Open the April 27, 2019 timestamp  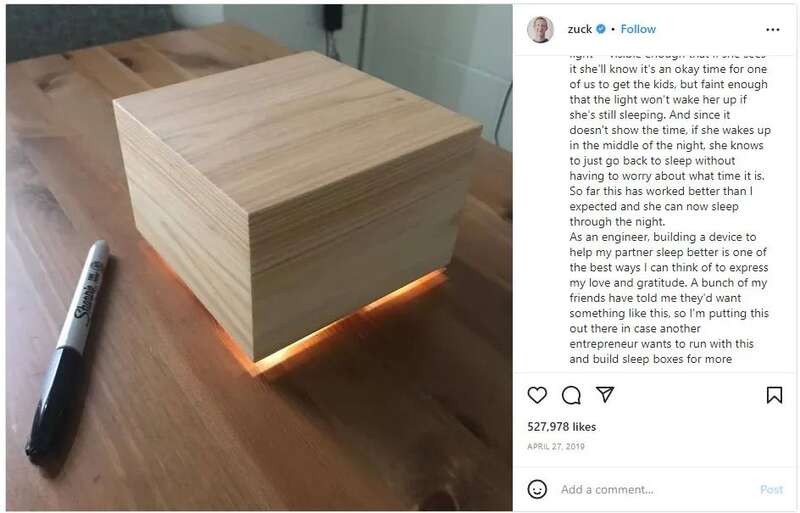pos(556,447)
